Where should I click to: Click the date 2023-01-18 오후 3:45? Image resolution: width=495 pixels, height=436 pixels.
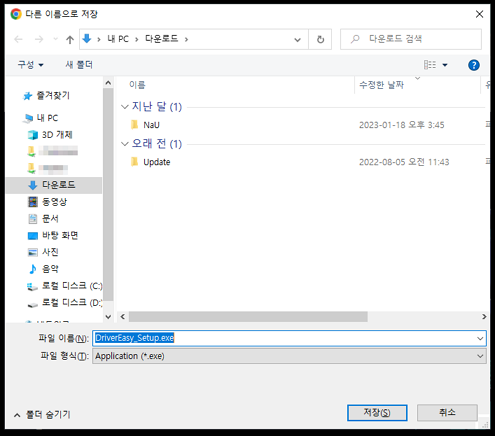click(x=402, y=125)
